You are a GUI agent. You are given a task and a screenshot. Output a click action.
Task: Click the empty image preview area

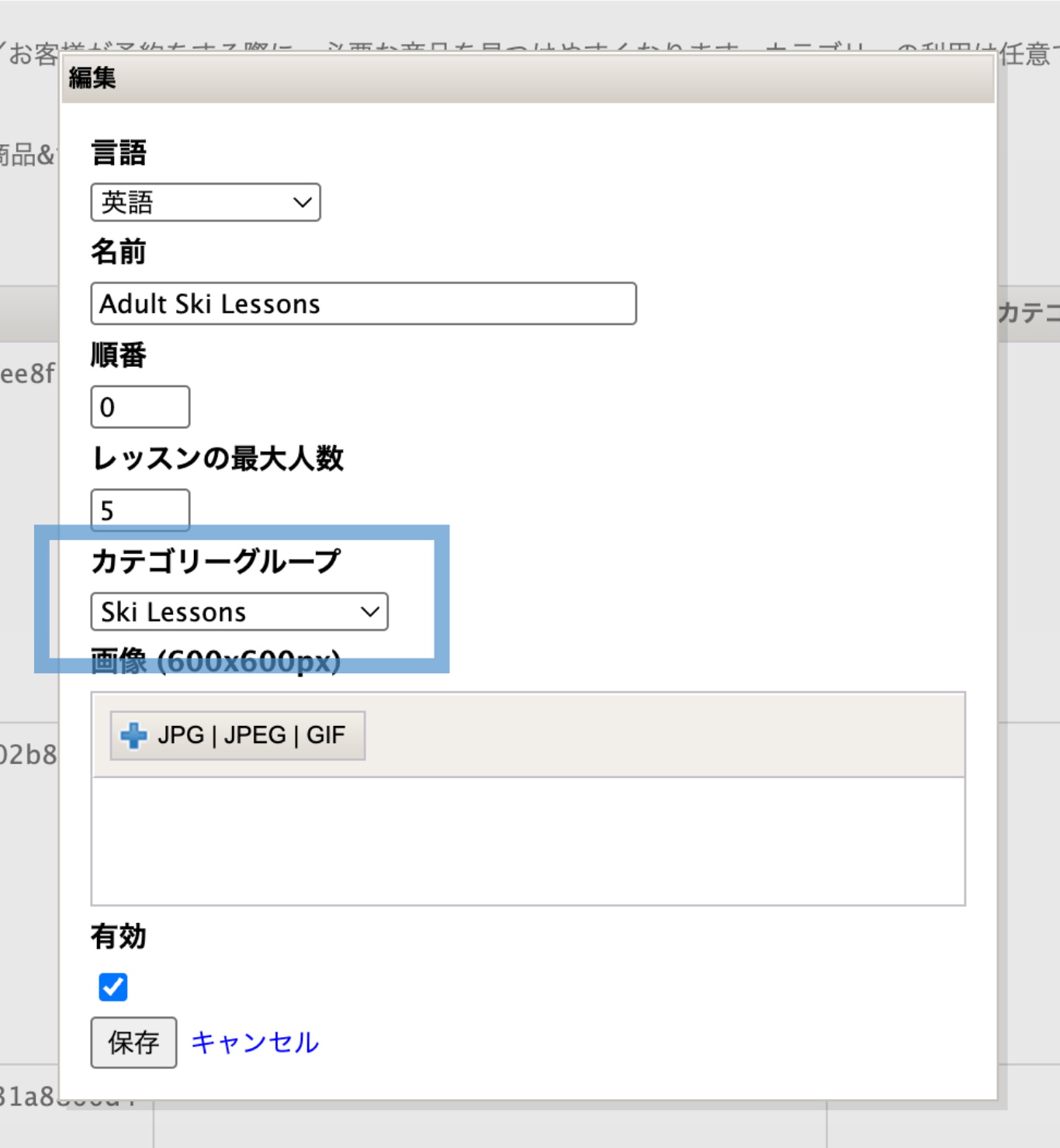tap(528, 841)
